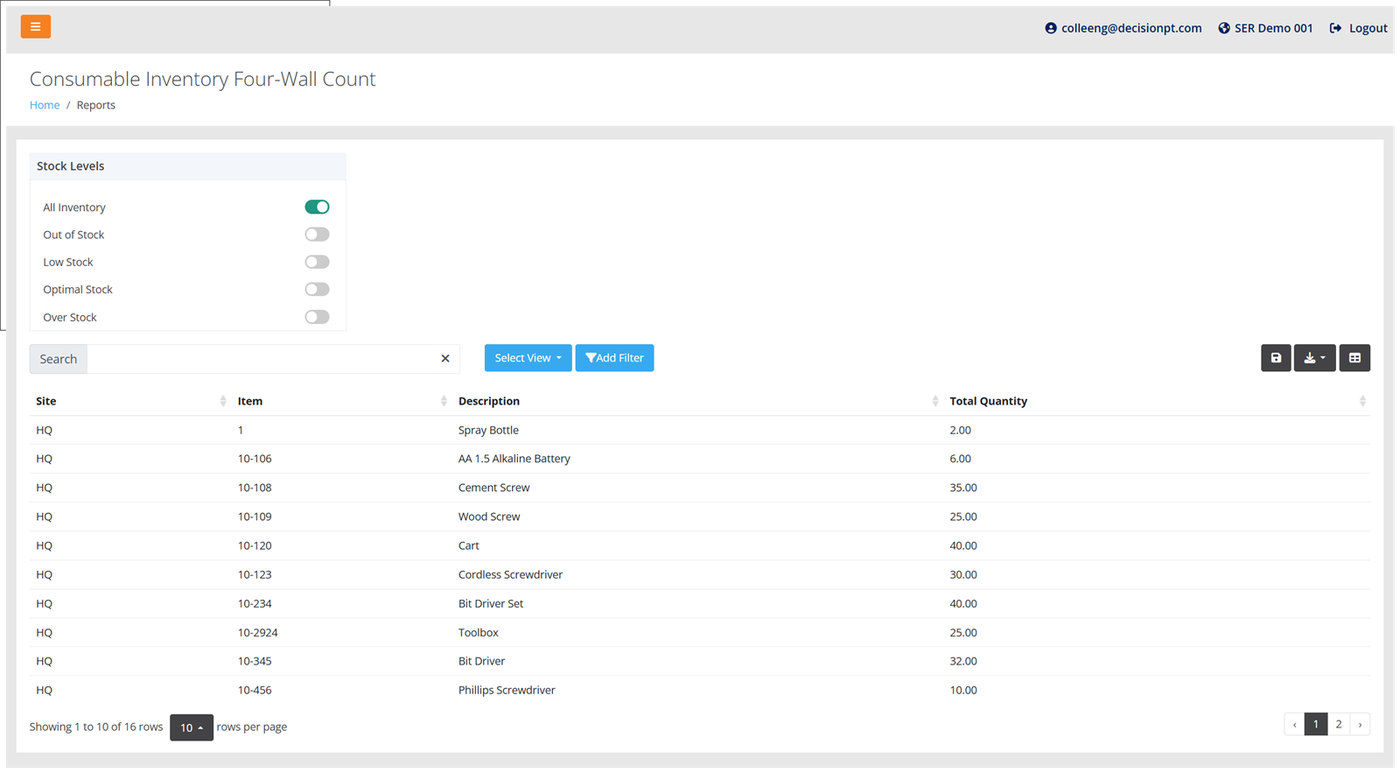Click the table columns grid icon
The height and width of the screenshot is (773, 1400).
(1355, 358)
